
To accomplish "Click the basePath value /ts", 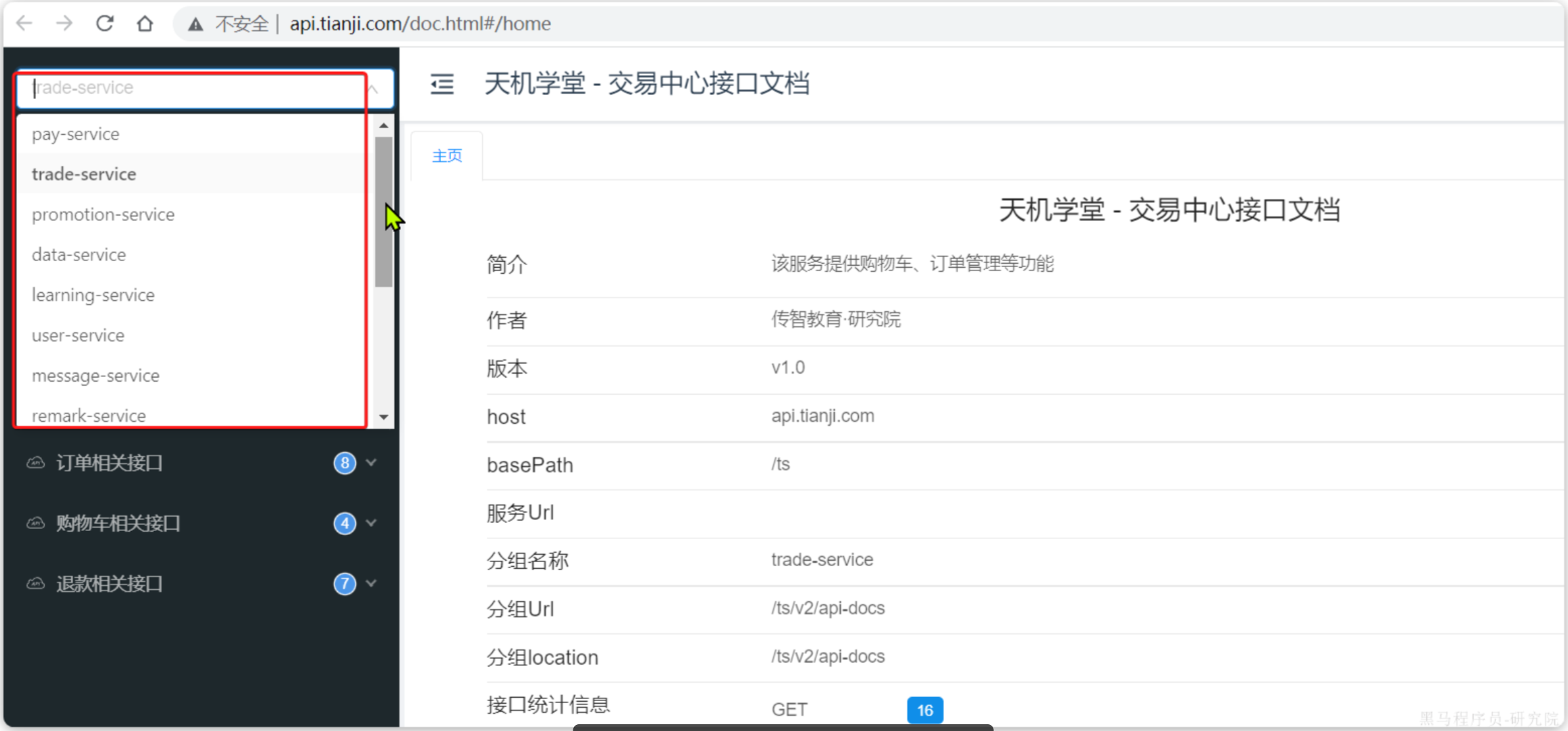I will point(780,465).
